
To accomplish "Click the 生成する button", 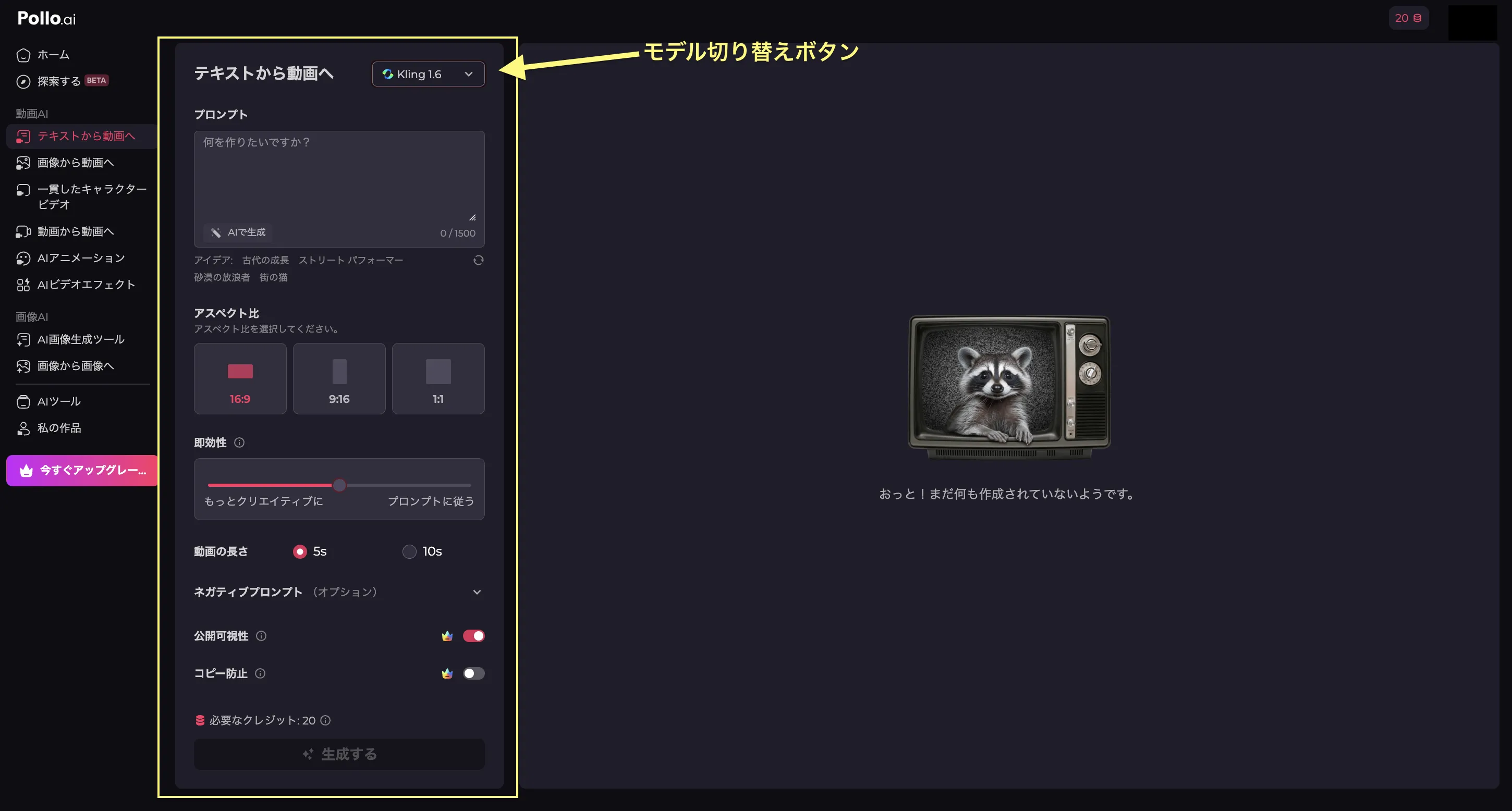I will click(339, 754).
